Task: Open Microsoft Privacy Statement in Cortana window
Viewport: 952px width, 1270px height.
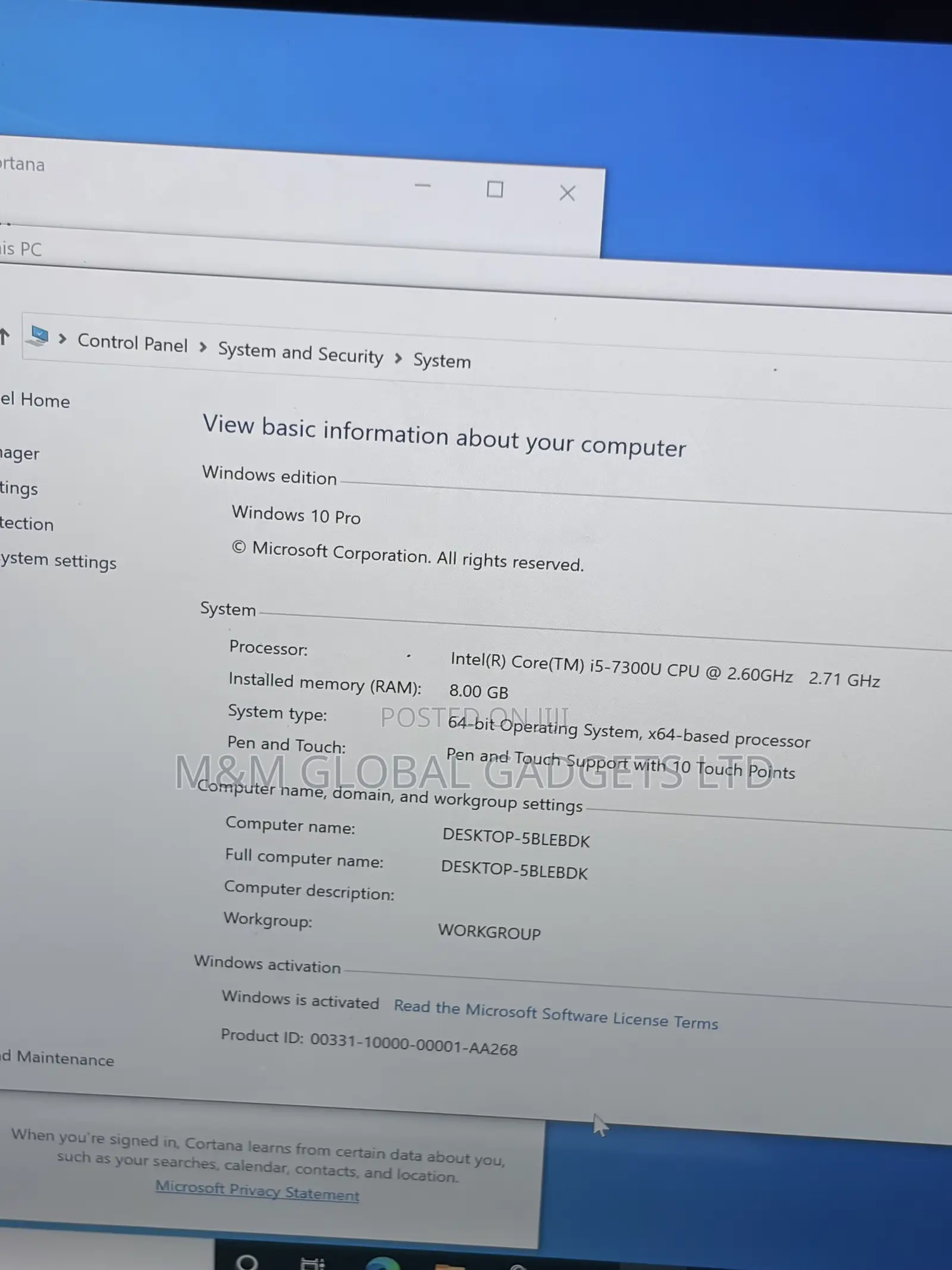Action: (257, 1191)
